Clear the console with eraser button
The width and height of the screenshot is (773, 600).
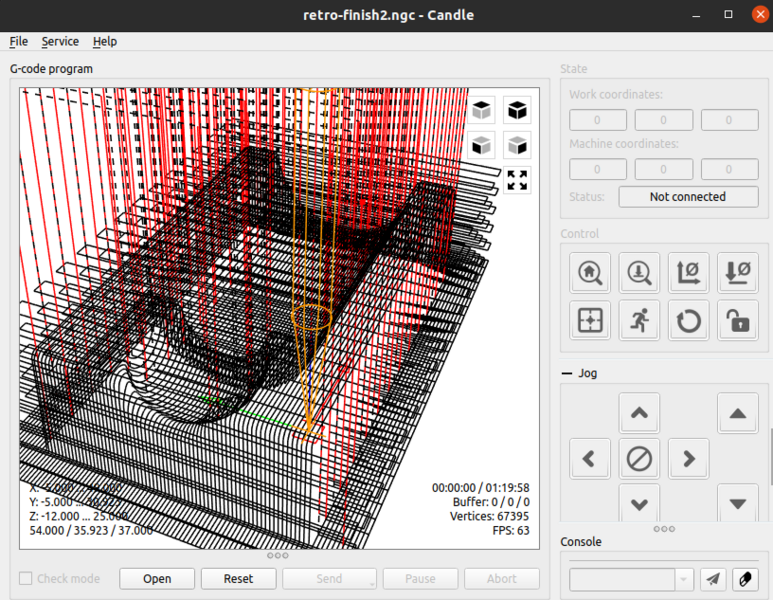pos(744,579)
